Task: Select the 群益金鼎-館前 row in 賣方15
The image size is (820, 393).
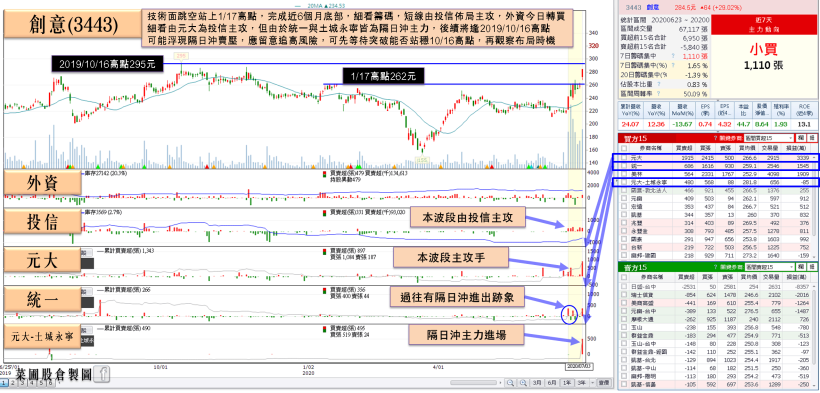Action: click(x=714, y=352)
